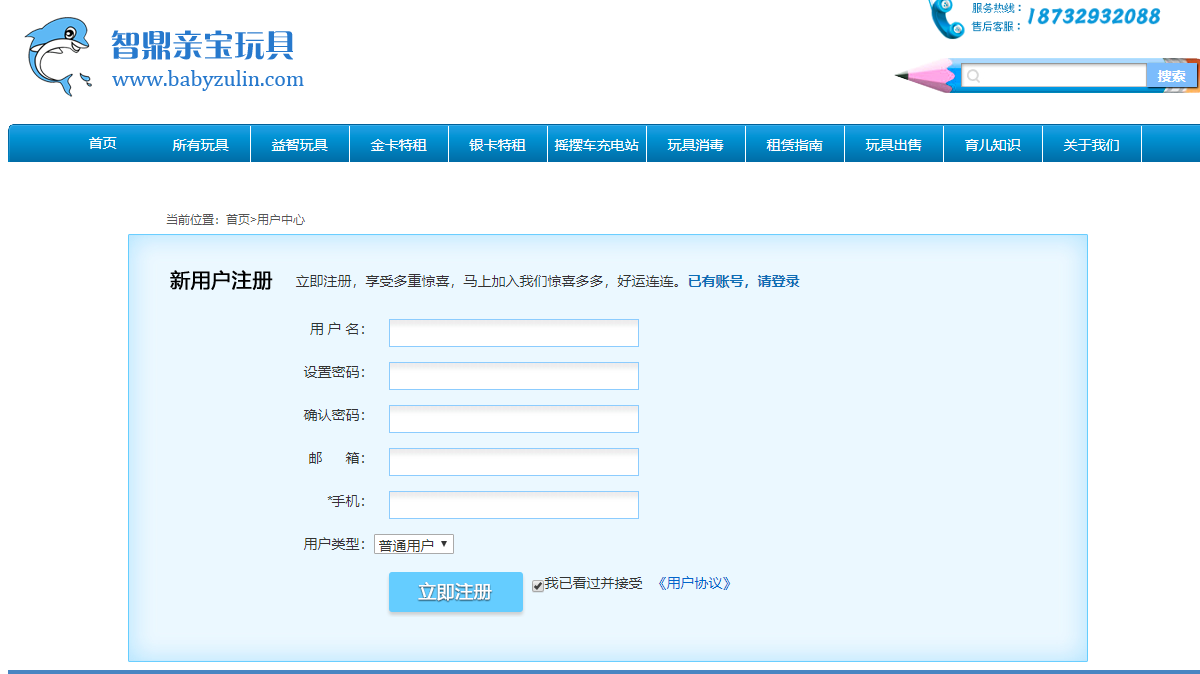1200x674 pixels.
Task: Click the 新用户注册 heading
Action: click(x=221, y=281)
